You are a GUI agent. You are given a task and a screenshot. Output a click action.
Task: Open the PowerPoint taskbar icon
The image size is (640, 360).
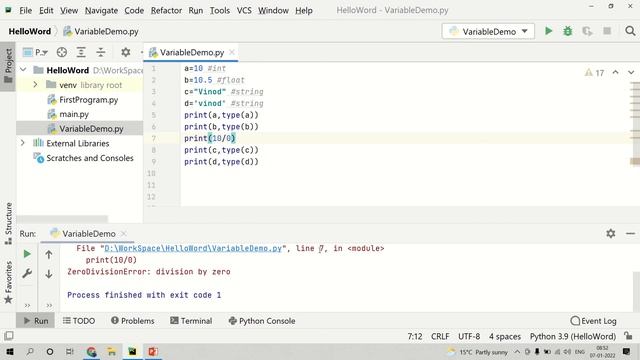click(x=153, y=351)
